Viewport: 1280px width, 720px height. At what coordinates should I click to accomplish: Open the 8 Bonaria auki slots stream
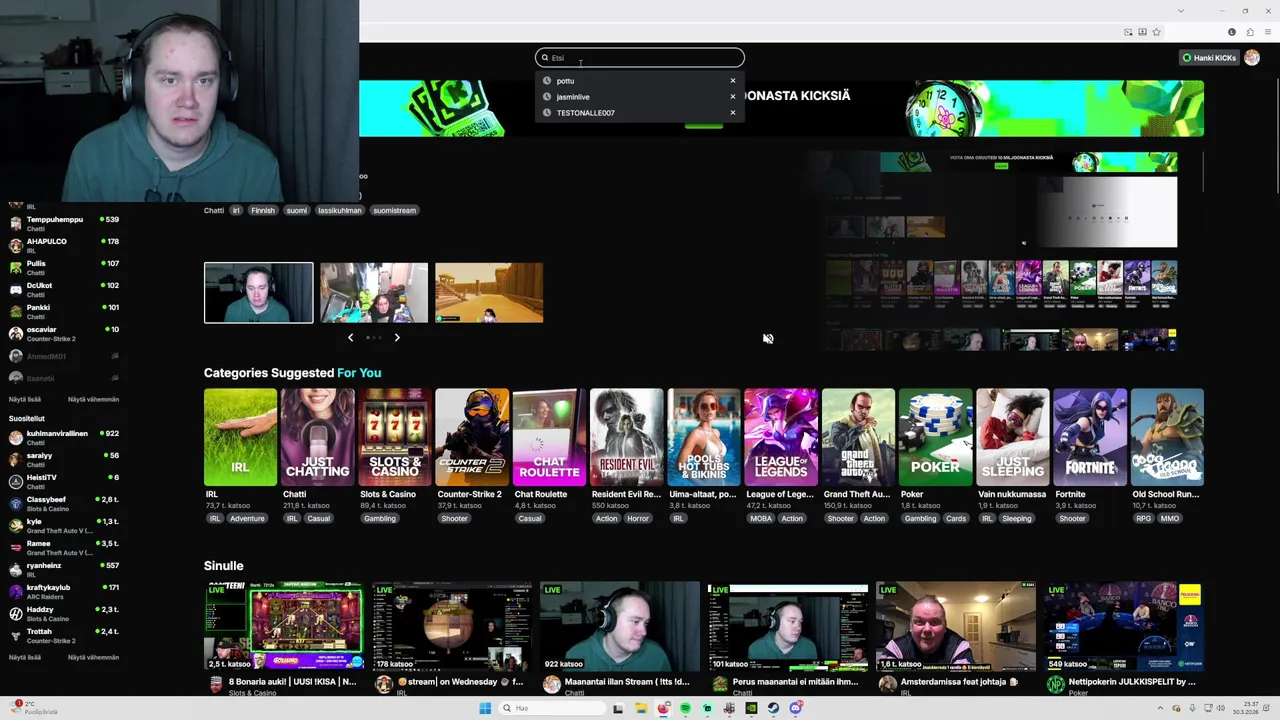coord(284,627)
